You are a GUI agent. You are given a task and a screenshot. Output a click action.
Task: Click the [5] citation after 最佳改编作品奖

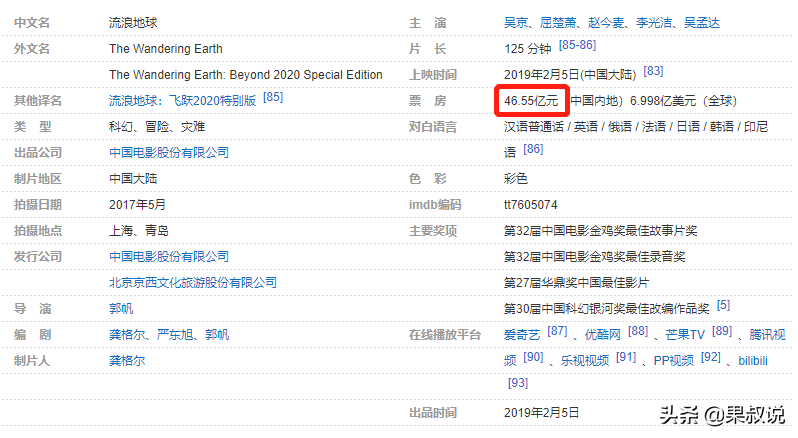(723, 305)
